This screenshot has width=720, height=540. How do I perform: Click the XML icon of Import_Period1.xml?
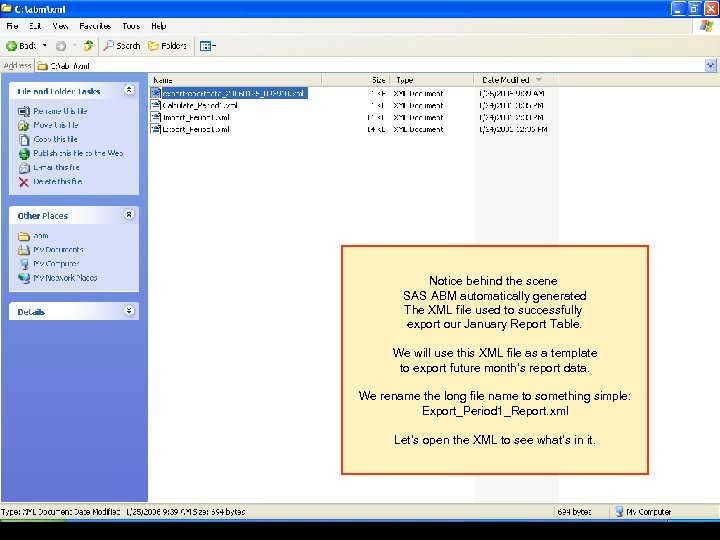coord(156,117)
